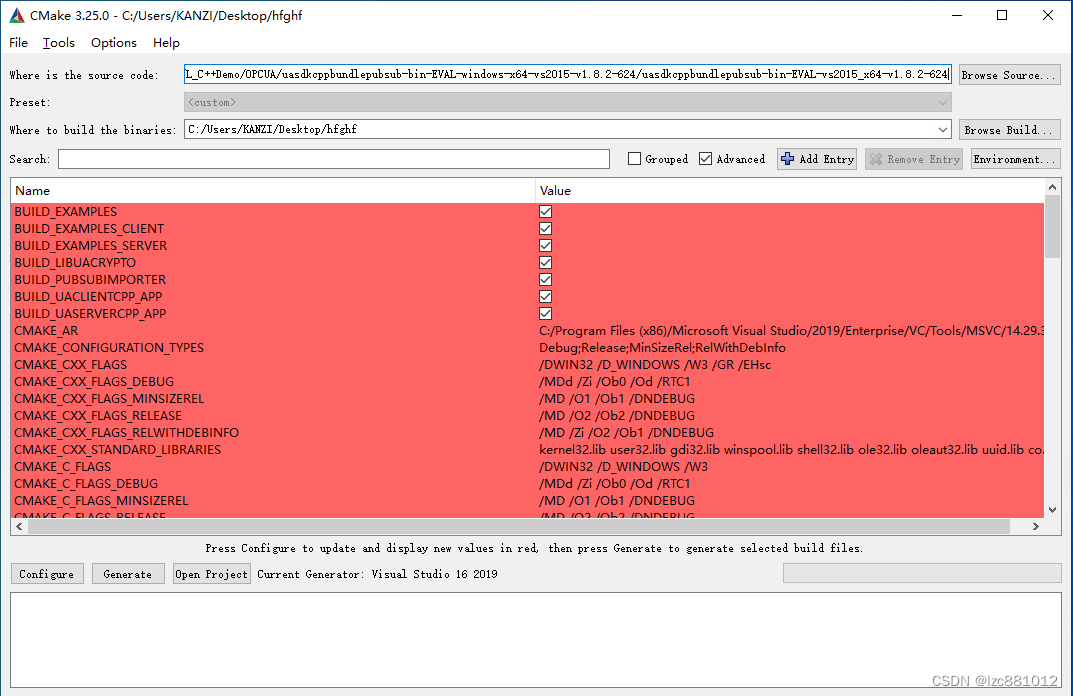Click the output log text area

pos(536,640)
